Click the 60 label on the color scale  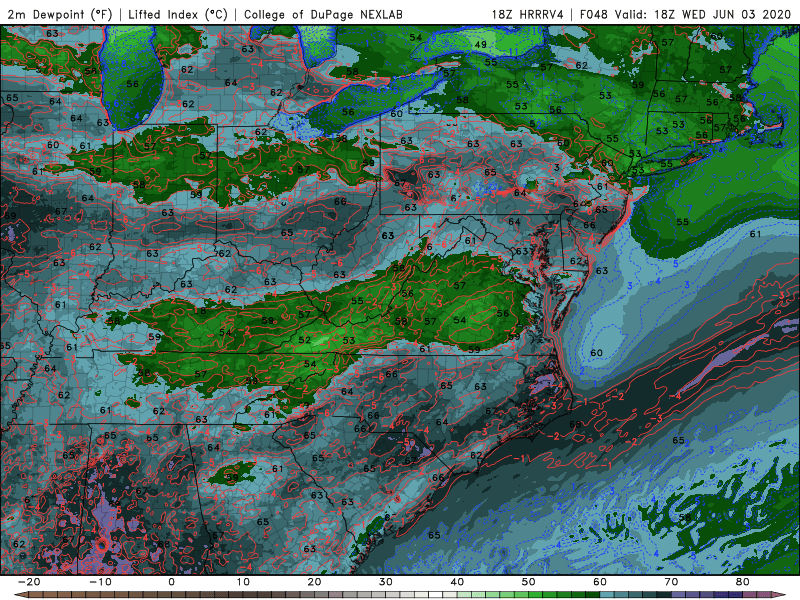click(600, 582)
